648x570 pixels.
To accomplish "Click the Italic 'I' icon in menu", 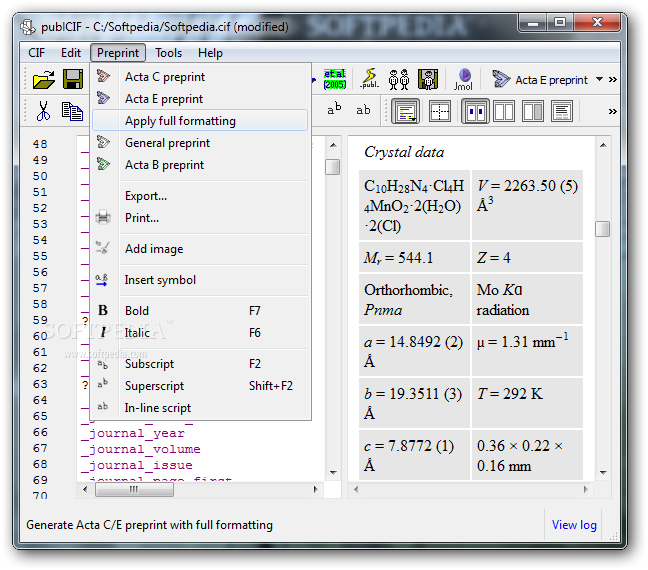I will (x=103, y=332).
